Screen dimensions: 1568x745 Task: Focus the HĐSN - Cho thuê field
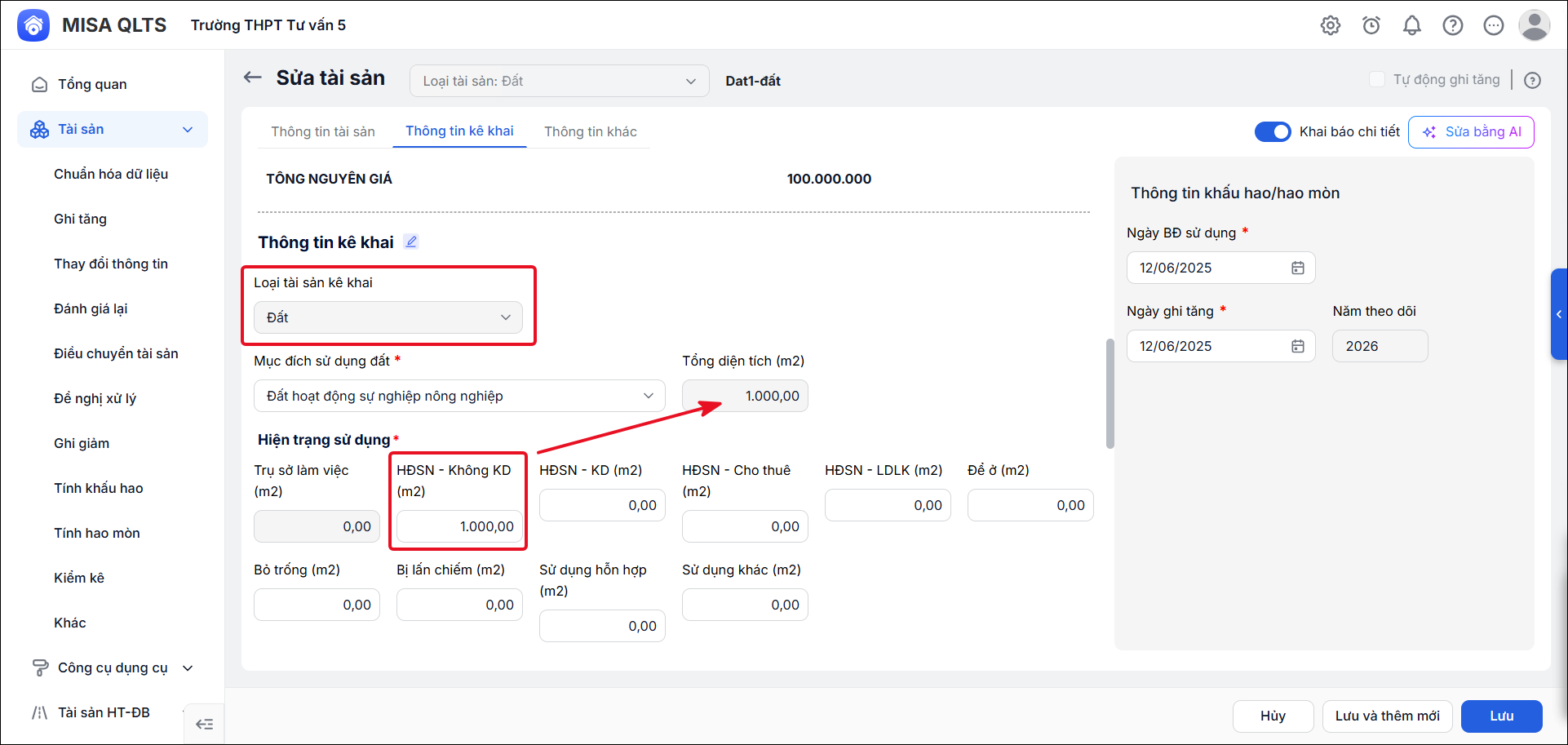(745, 526)
